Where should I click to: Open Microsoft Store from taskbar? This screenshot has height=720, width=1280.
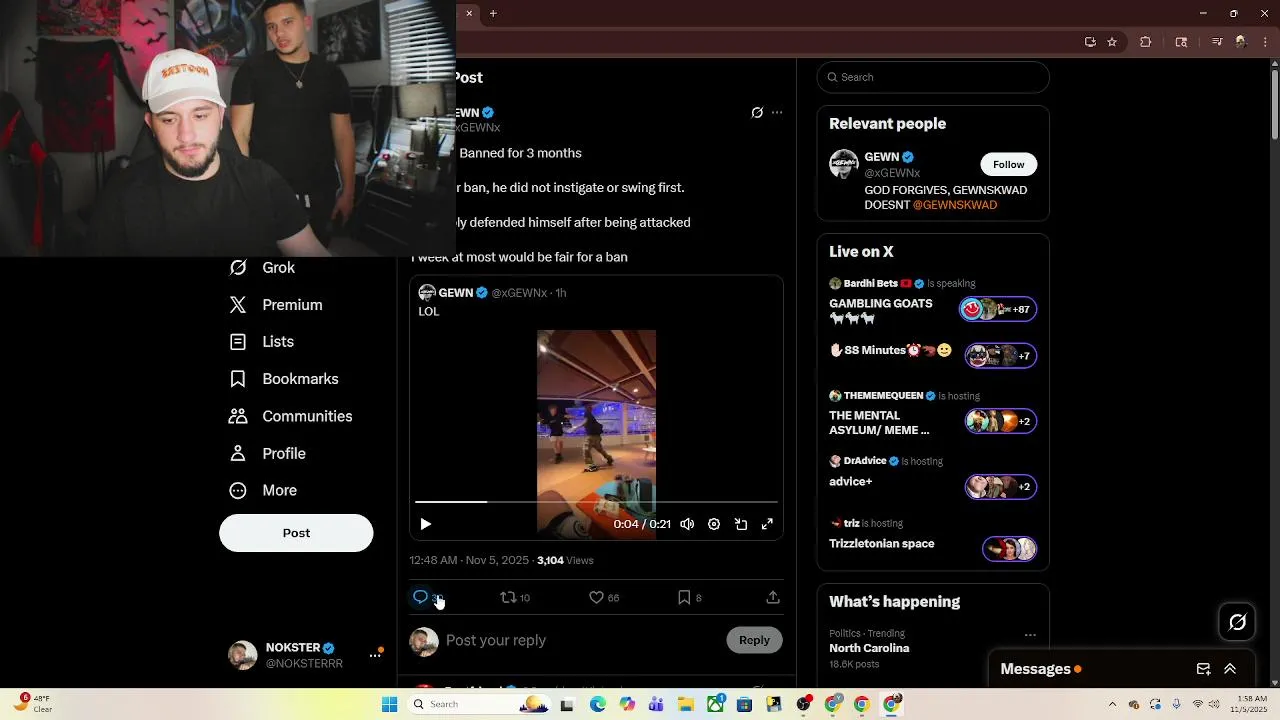[x=746, y=704]
